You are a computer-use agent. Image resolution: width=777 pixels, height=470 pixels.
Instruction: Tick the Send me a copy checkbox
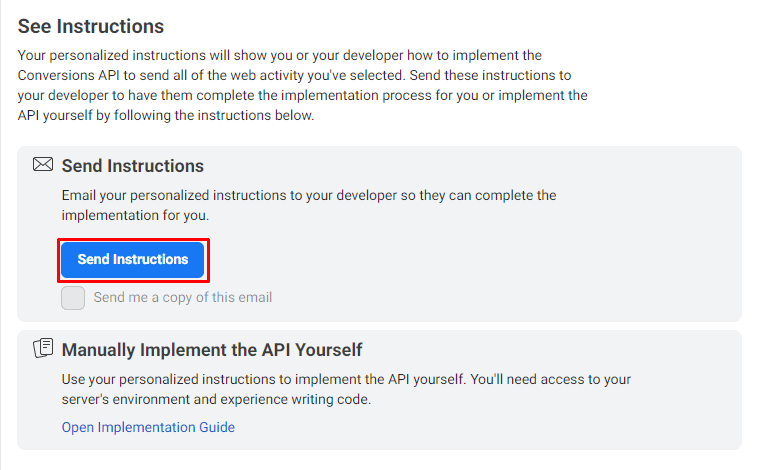point(73,298)
